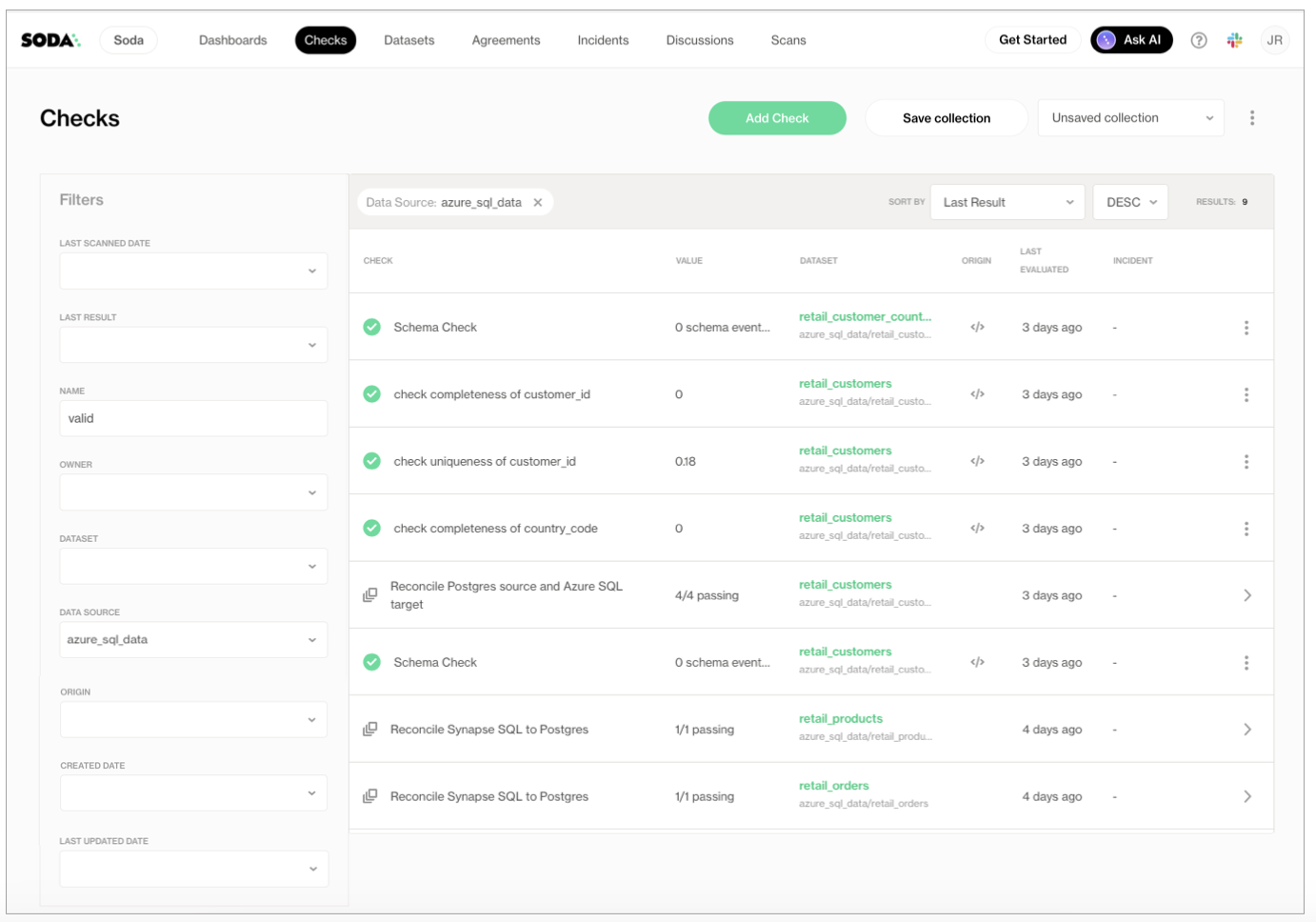The height and width of the screenshot is (922, 1316).
Task: Expand the Last Scanned Date filter dropdown
Action: coord(193,271)
